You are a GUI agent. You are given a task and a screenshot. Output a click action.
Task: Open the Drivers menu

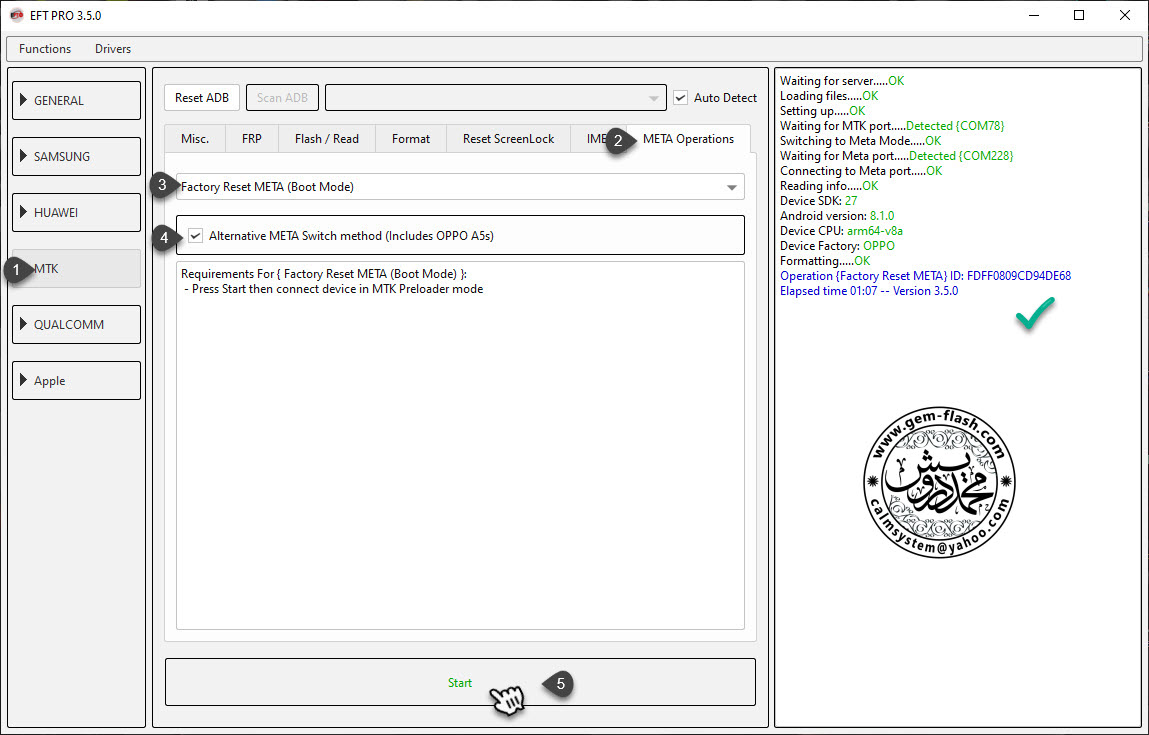click(113, 49)
